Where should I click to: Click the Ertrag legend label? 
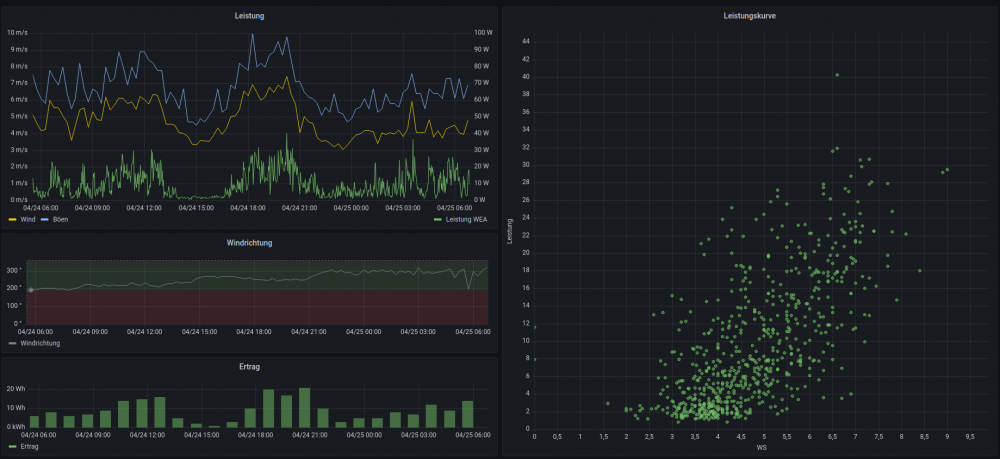point(32,447)
